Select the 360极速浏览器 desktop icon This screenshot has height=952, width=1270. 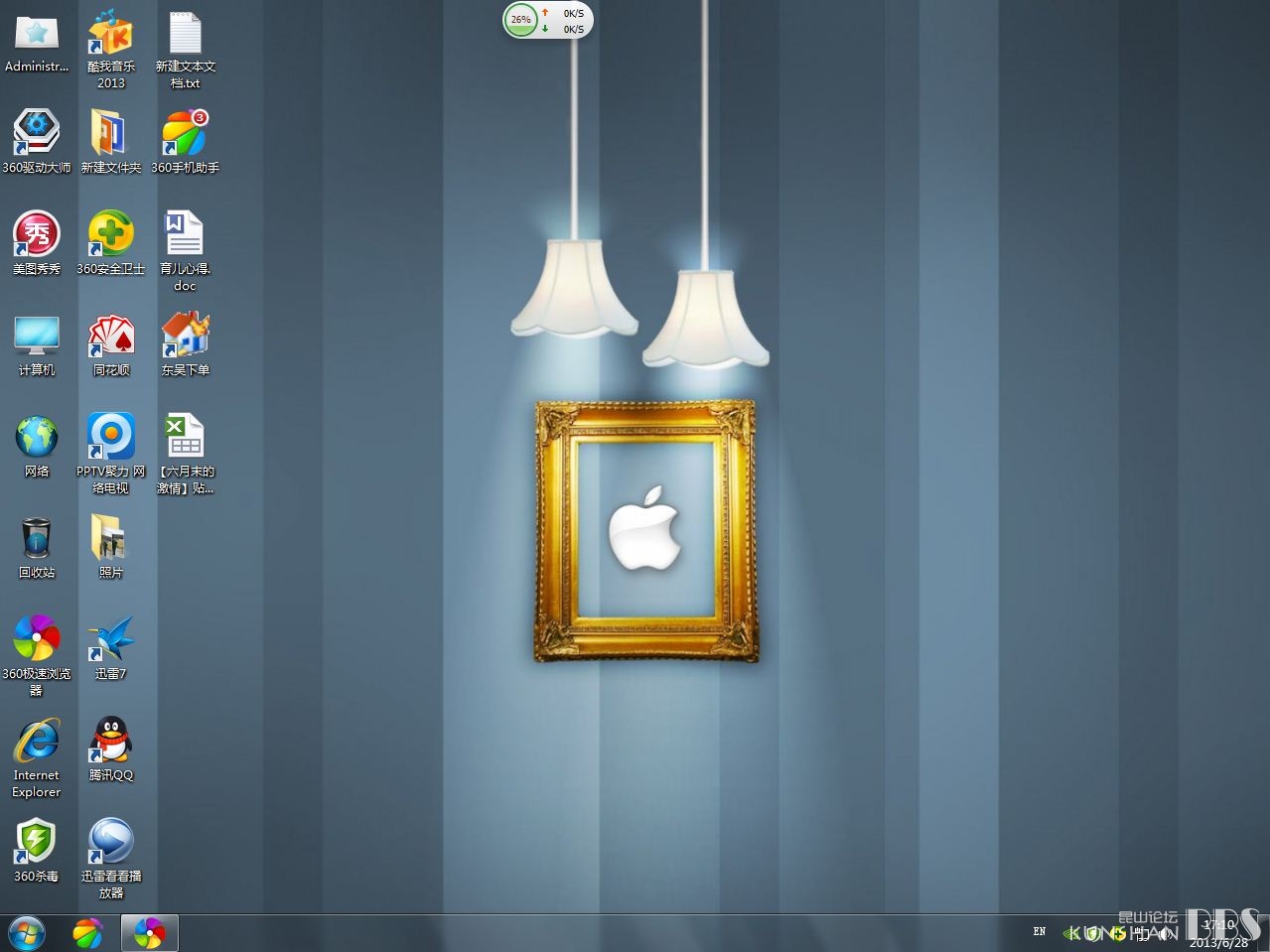point(37,656)
